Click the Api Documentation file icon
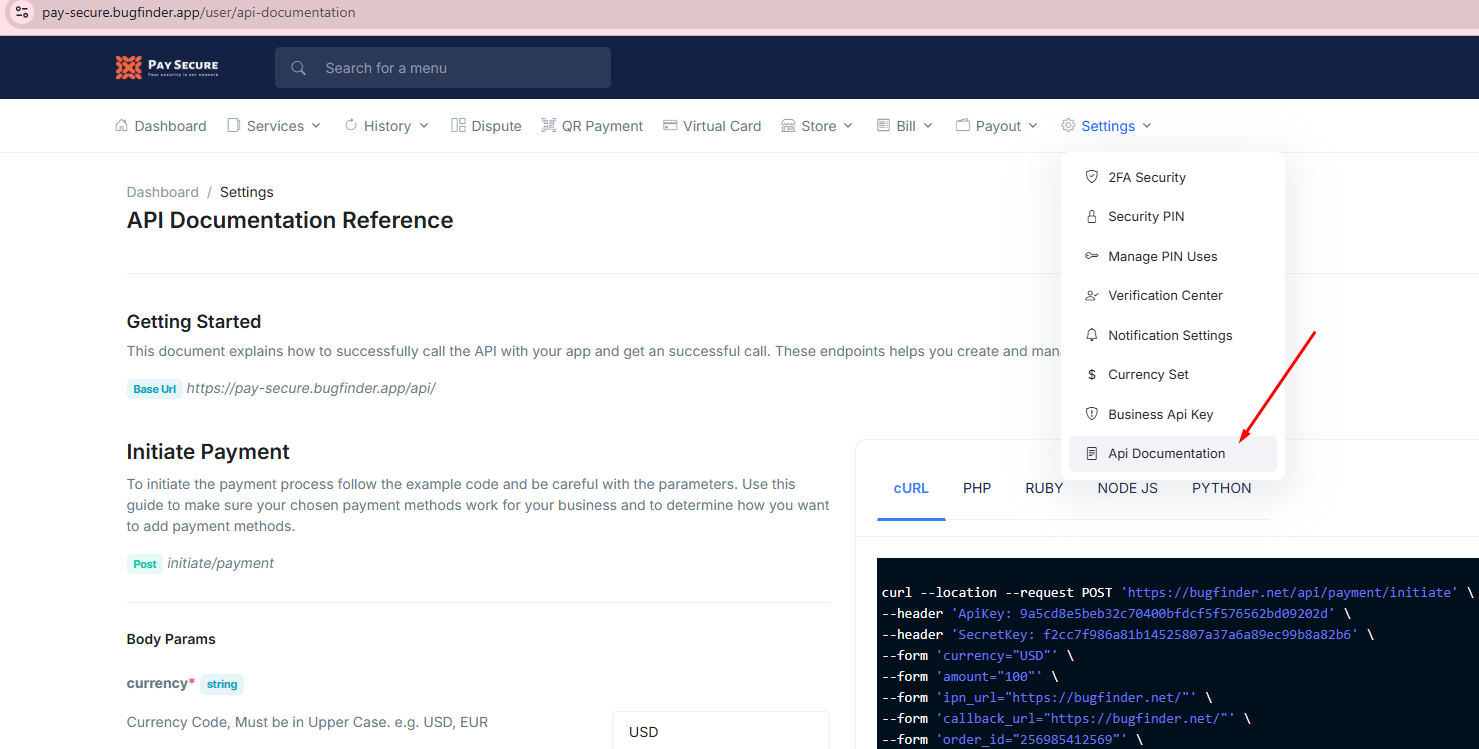 (x=1092, y=453)
